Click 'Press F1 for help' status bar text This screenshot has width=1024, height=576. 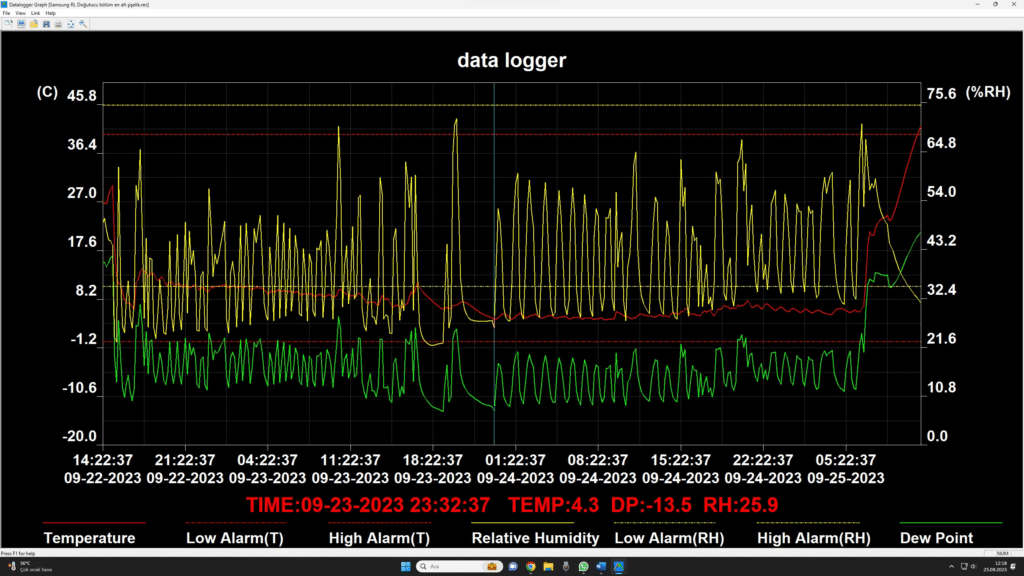(18, 553)
